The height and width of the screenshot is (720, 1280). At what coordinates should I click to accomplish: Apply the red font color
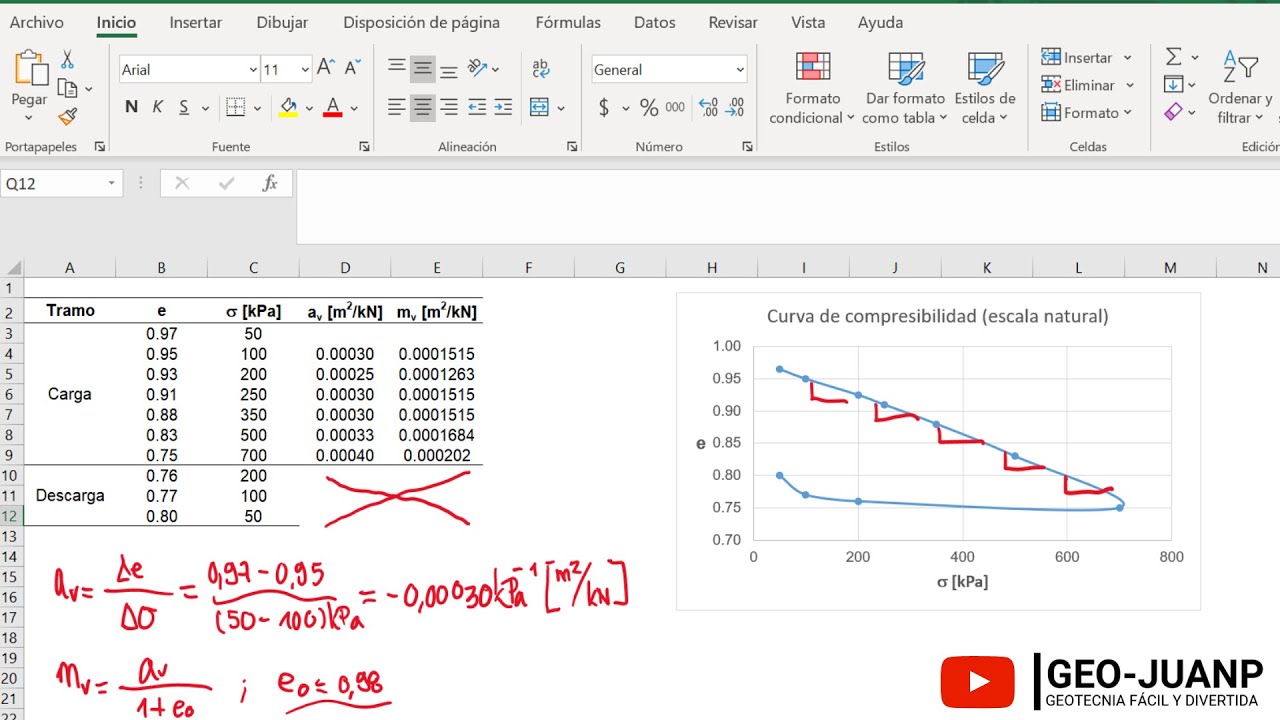(333, 107)
